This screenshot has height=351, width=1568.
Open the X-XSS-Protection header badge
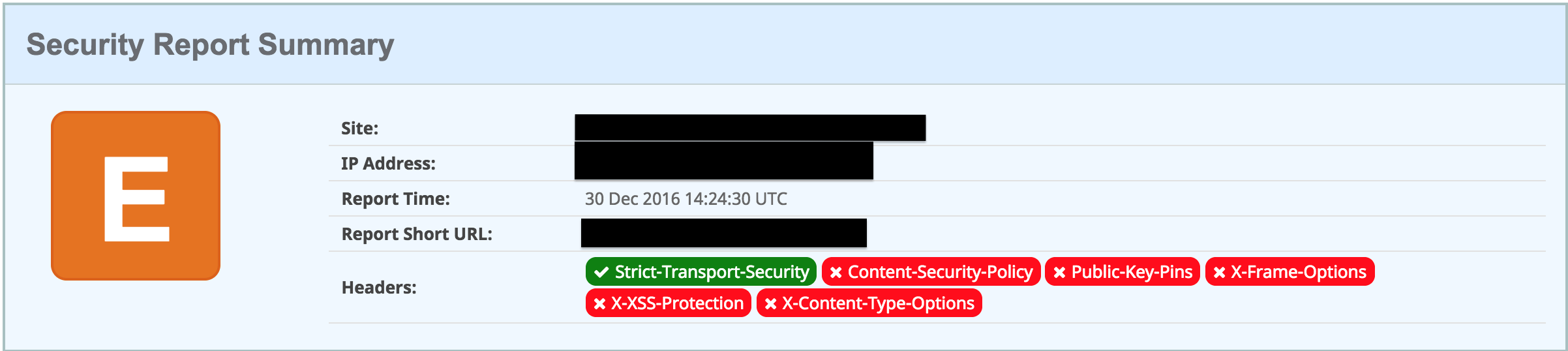669,303
